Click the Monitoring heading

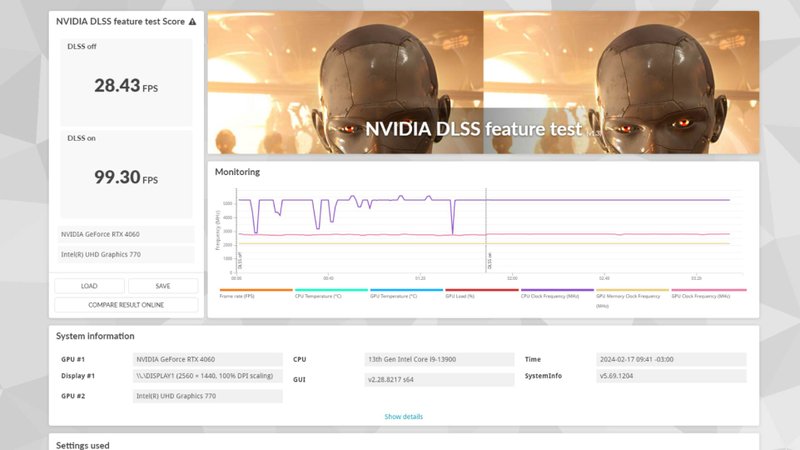pos(237,172)
